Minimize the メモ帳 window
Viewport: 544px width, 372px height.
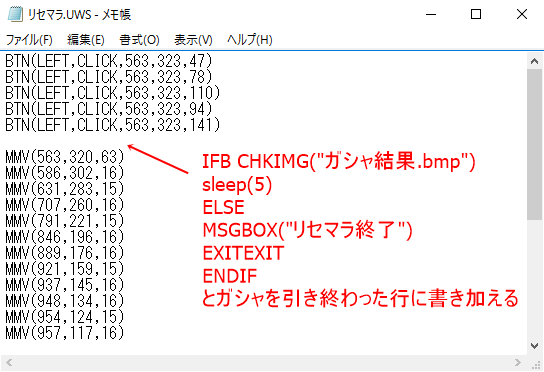pyautogui.click(x=431, y=15)
